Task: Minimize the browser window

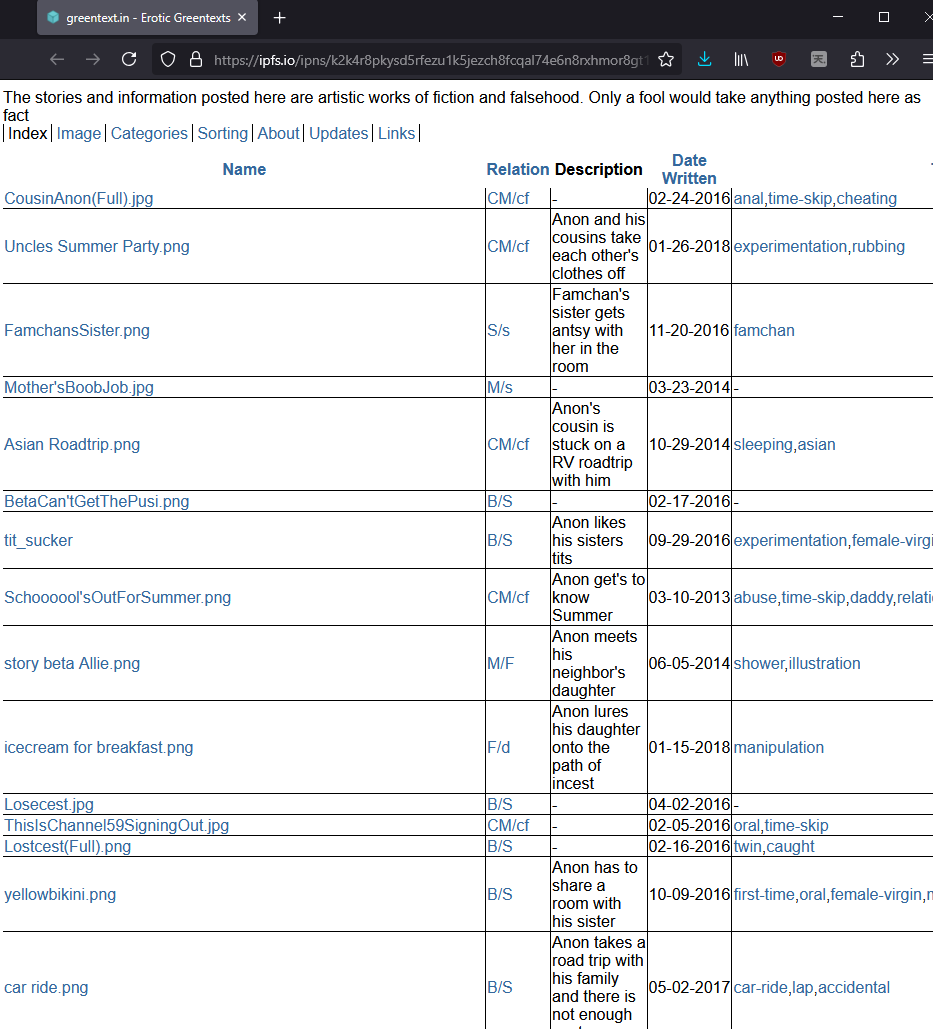Action: click(838, 17)
